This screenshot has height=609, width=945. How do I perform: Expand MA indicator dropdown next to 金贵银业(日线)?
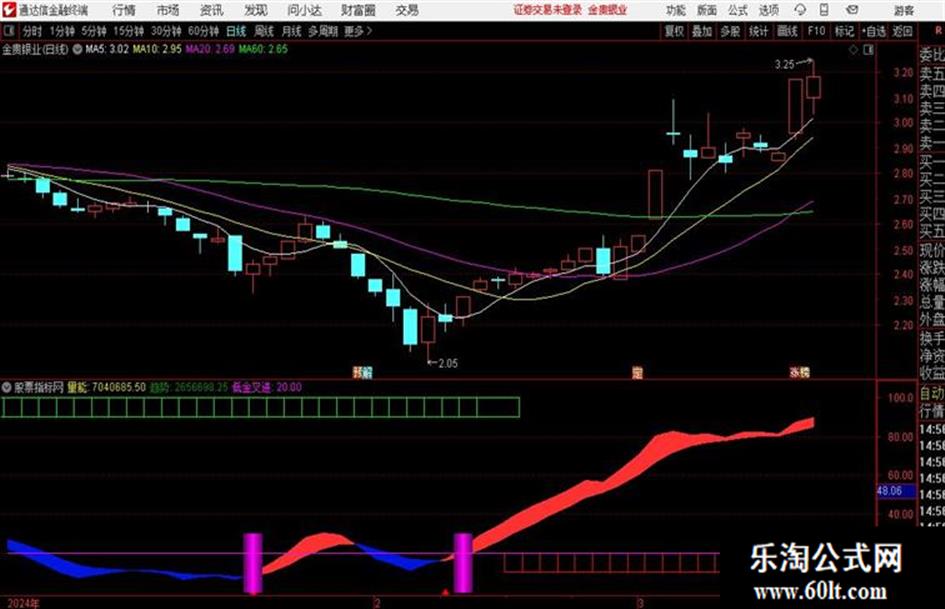77,49
